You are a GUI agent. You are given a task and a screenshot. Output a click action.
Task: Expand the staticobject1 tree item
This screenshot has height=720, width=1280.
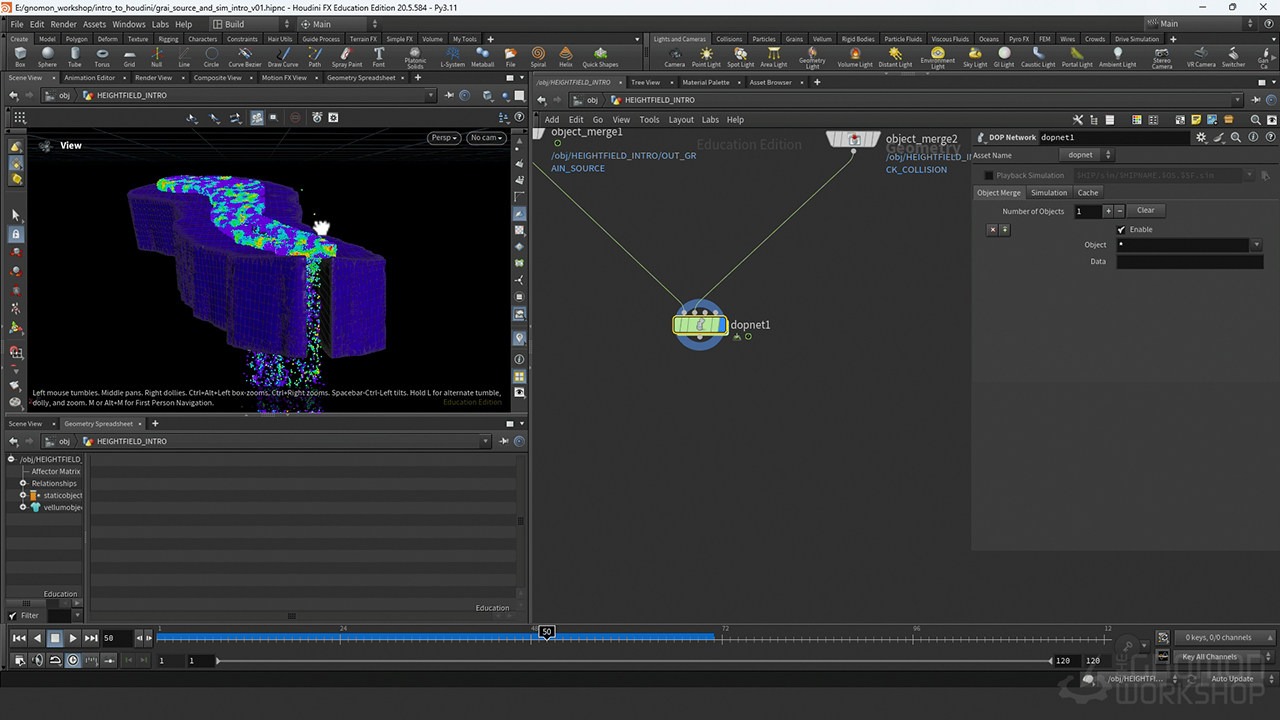click(22, 495)
